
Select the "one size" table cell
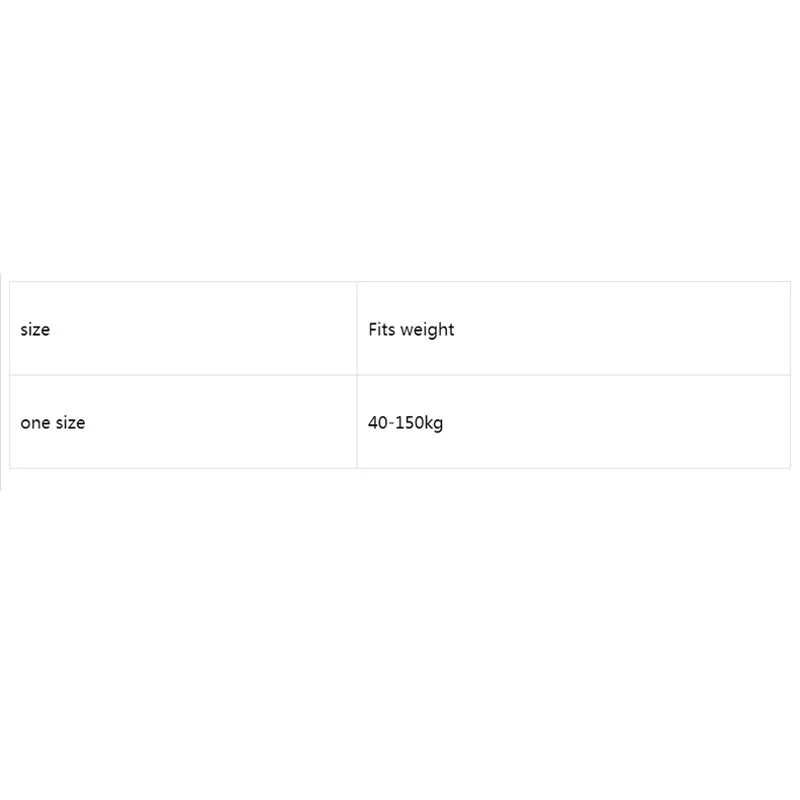tap(183, 422)
